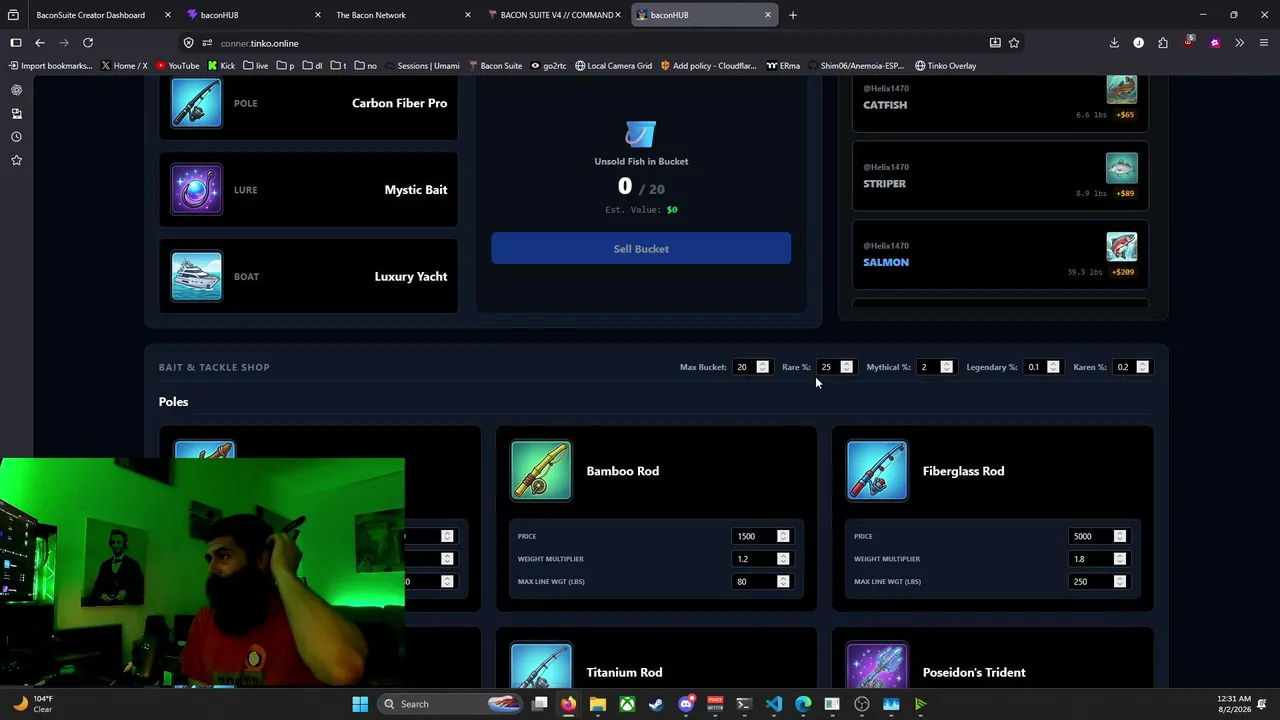Open the Kick bookmark
The height and width of the screenshot is (720, 1280).
click(221, 66)
